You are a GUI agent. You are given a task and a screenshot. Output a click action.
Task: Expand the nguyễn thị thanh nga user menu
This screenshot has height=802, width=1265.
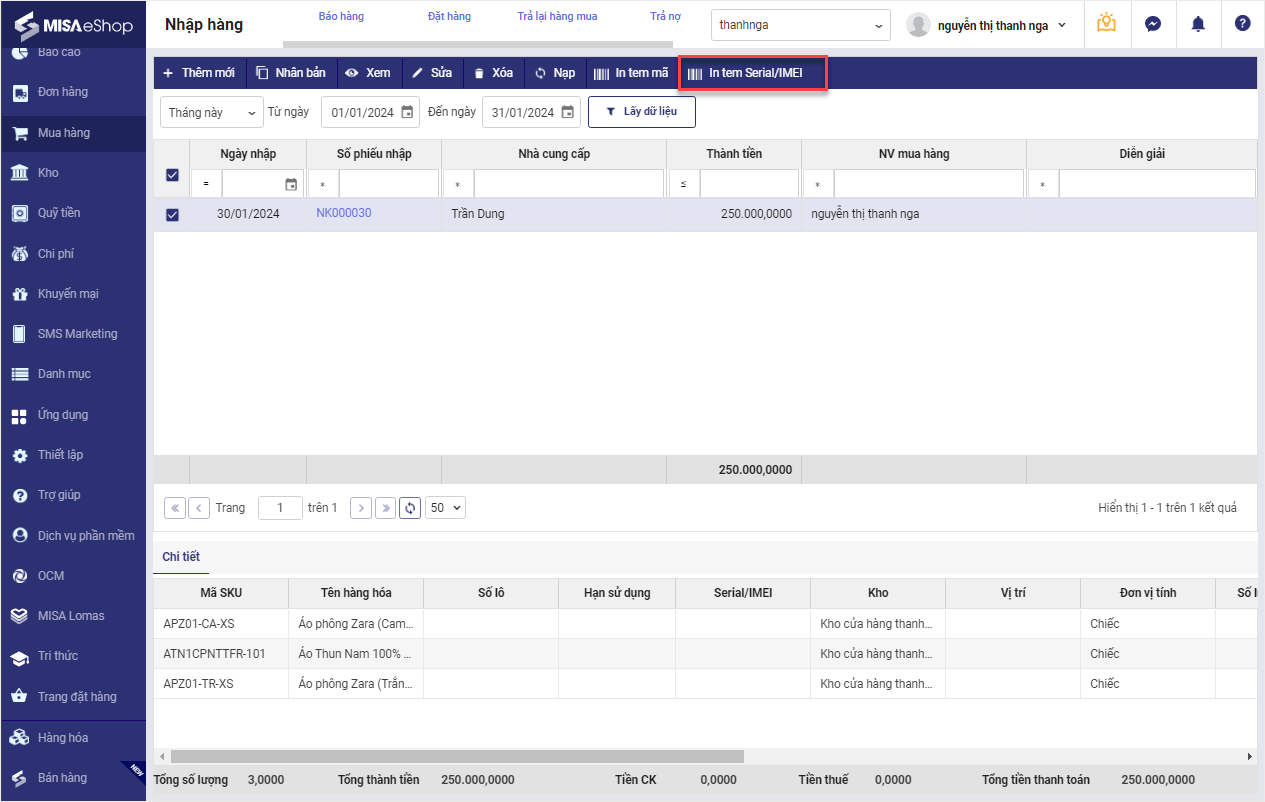click(x=987, y=25)
